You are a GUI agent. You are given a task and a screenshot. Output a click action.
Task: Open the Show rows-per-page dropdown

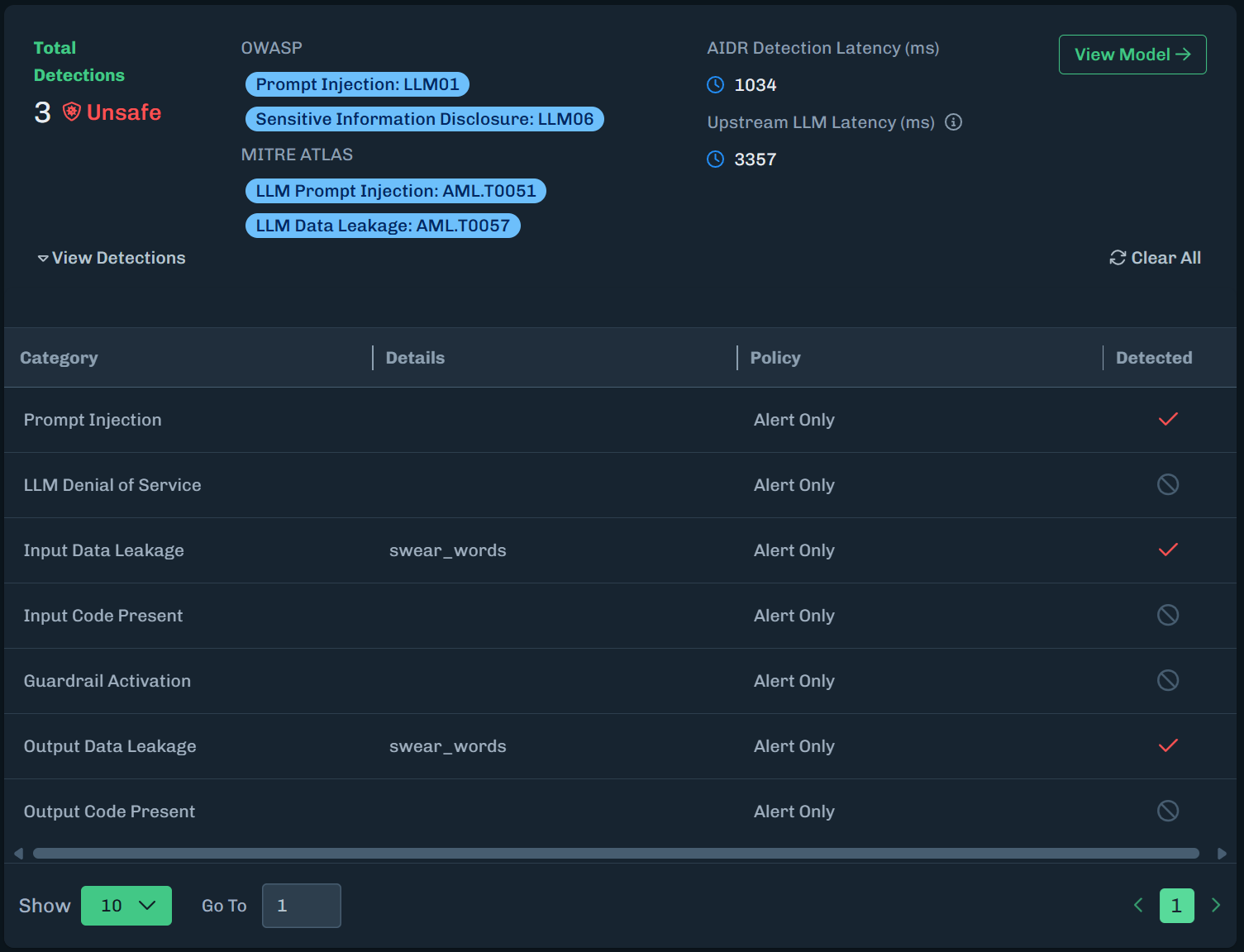126,906
